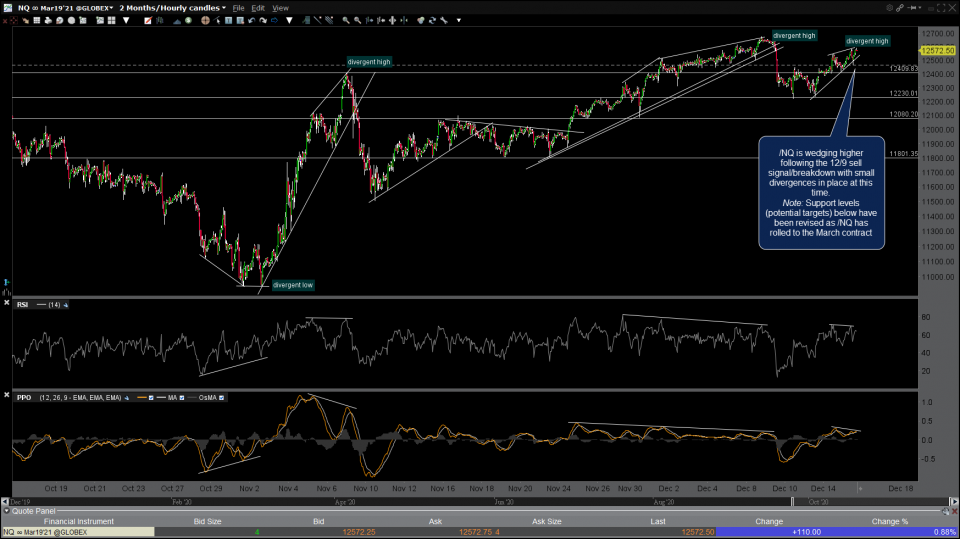The width and height of the screenshot is (960, 539).
Task: Expand the white triangle dropdown after blue arrow
Action: (x=289, y=21)
